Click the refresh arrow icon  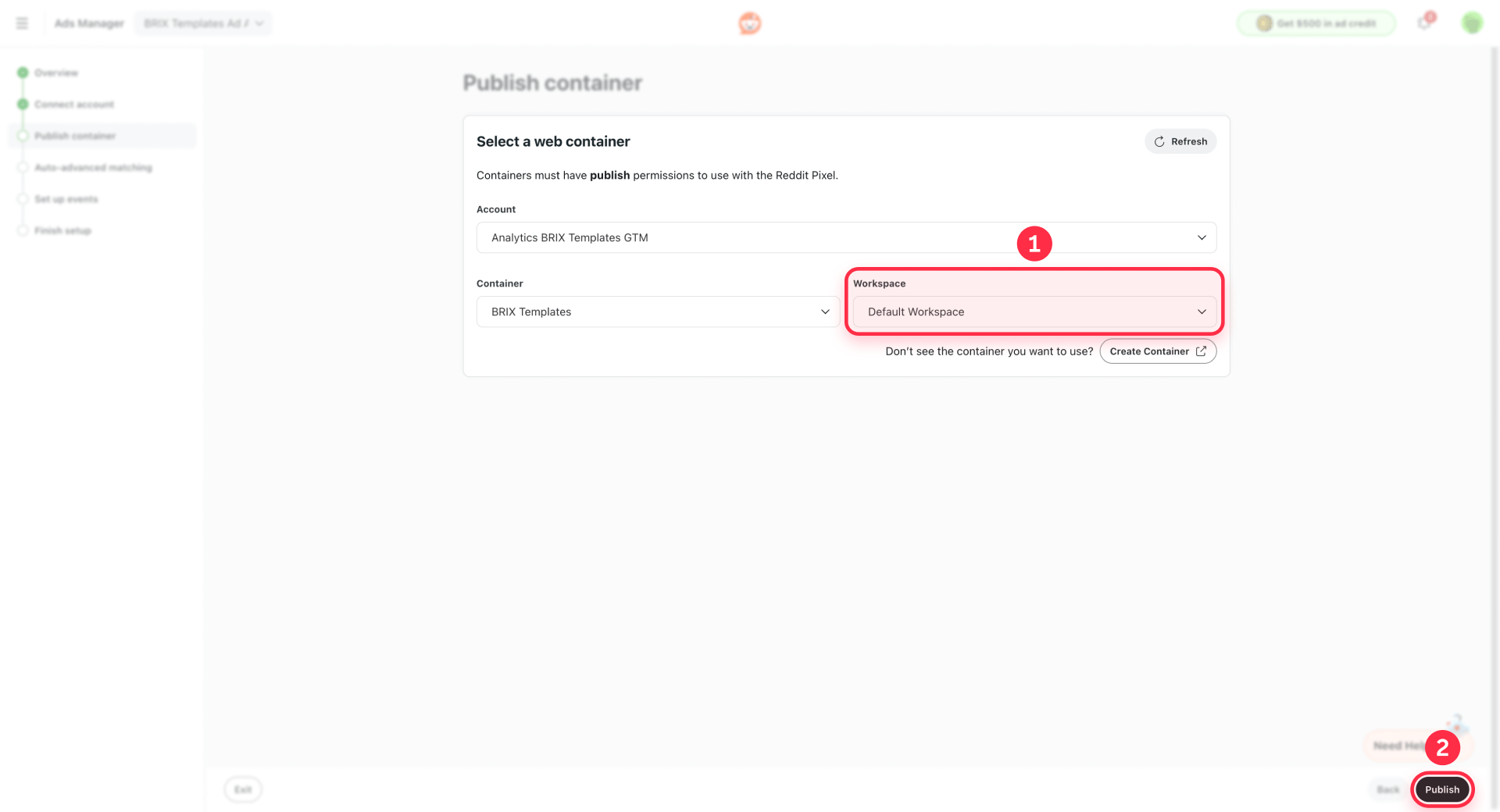coord(1159,141)
